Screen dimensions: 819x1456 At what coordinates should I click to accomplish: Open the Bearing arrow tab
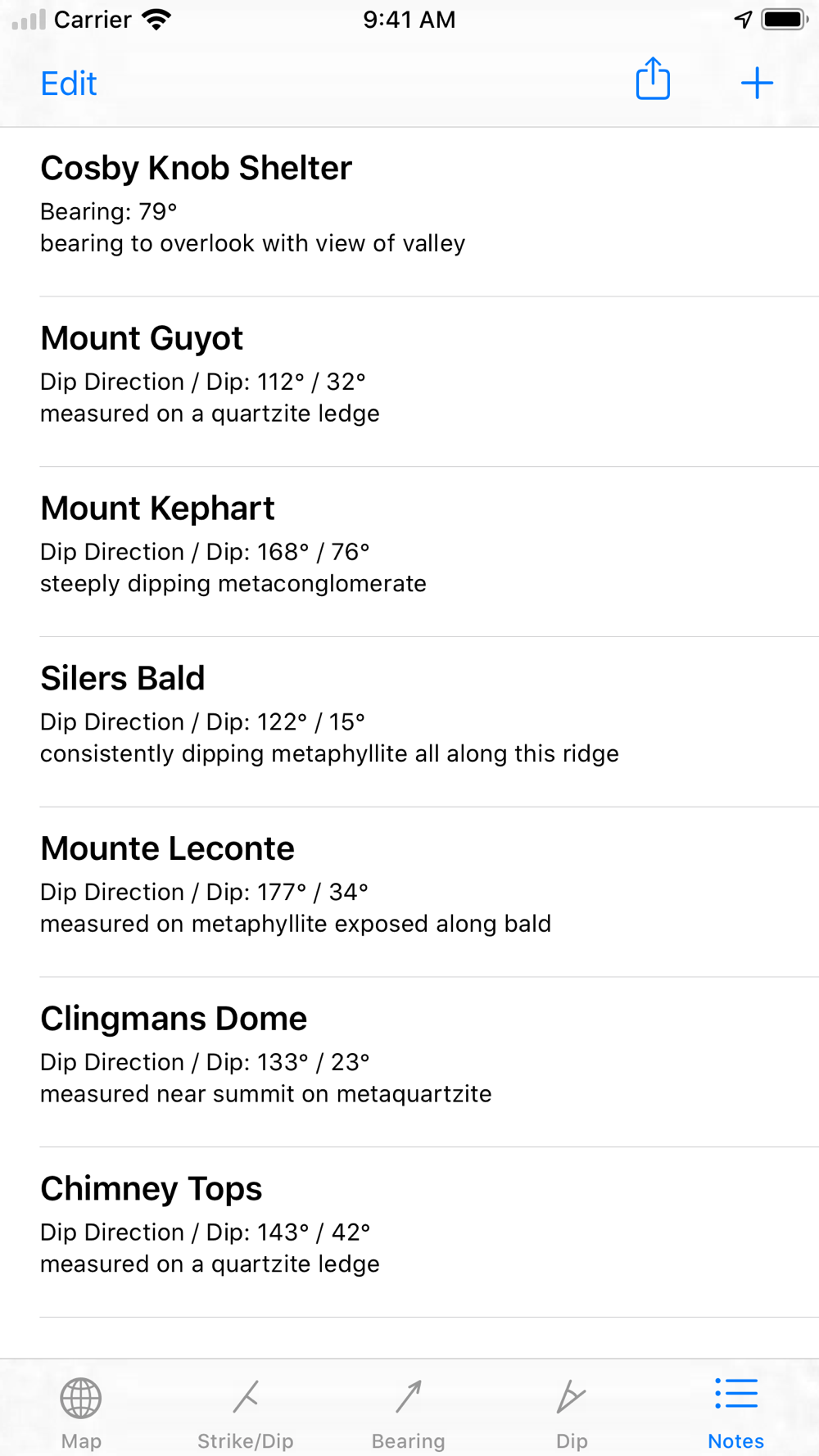[x=409, y=1396]
